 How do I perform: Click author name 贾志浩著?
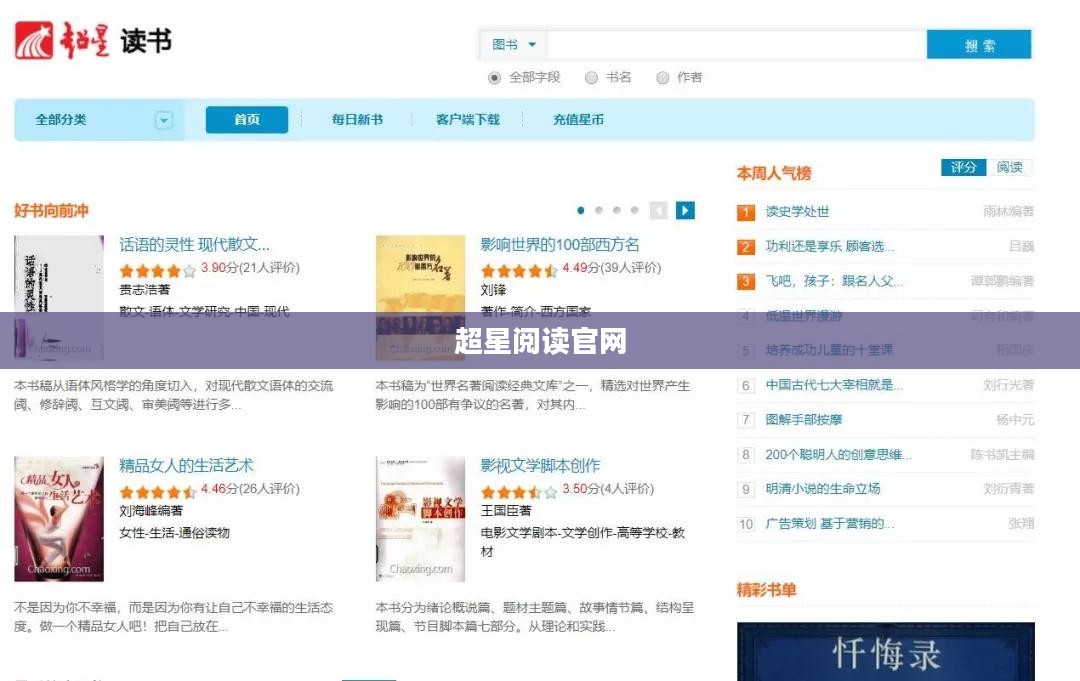pyautogui.click(x=145, y=290)
